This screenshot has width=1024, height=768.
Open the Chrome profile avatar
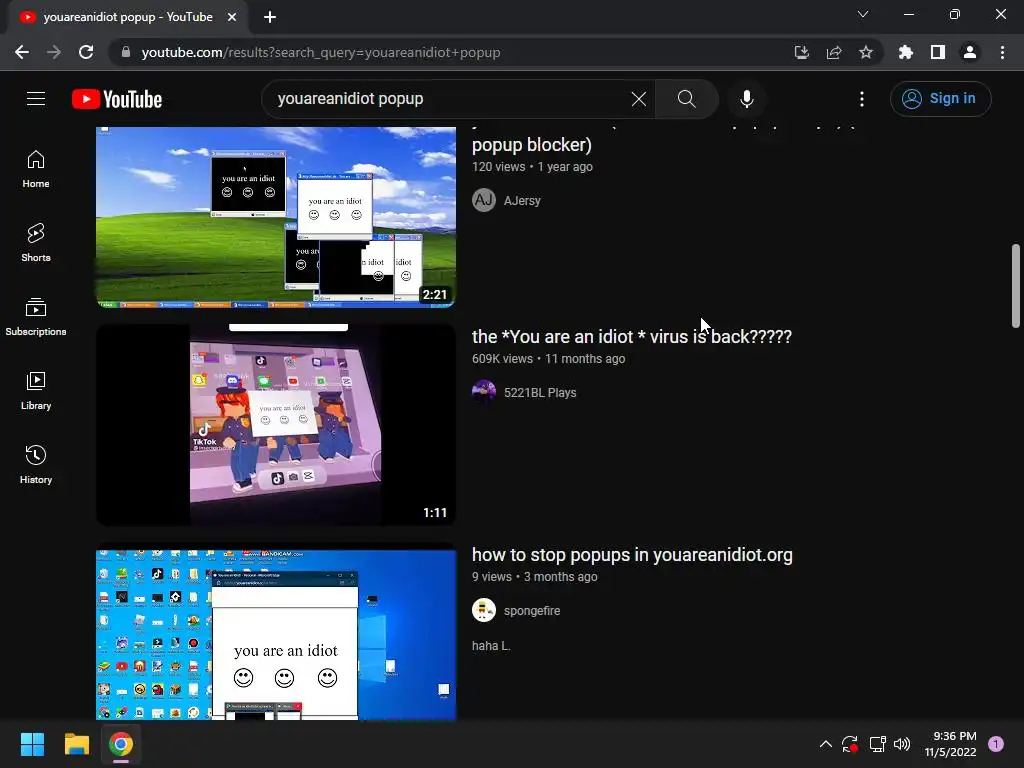pyautogui.click(x=970, y=52)
